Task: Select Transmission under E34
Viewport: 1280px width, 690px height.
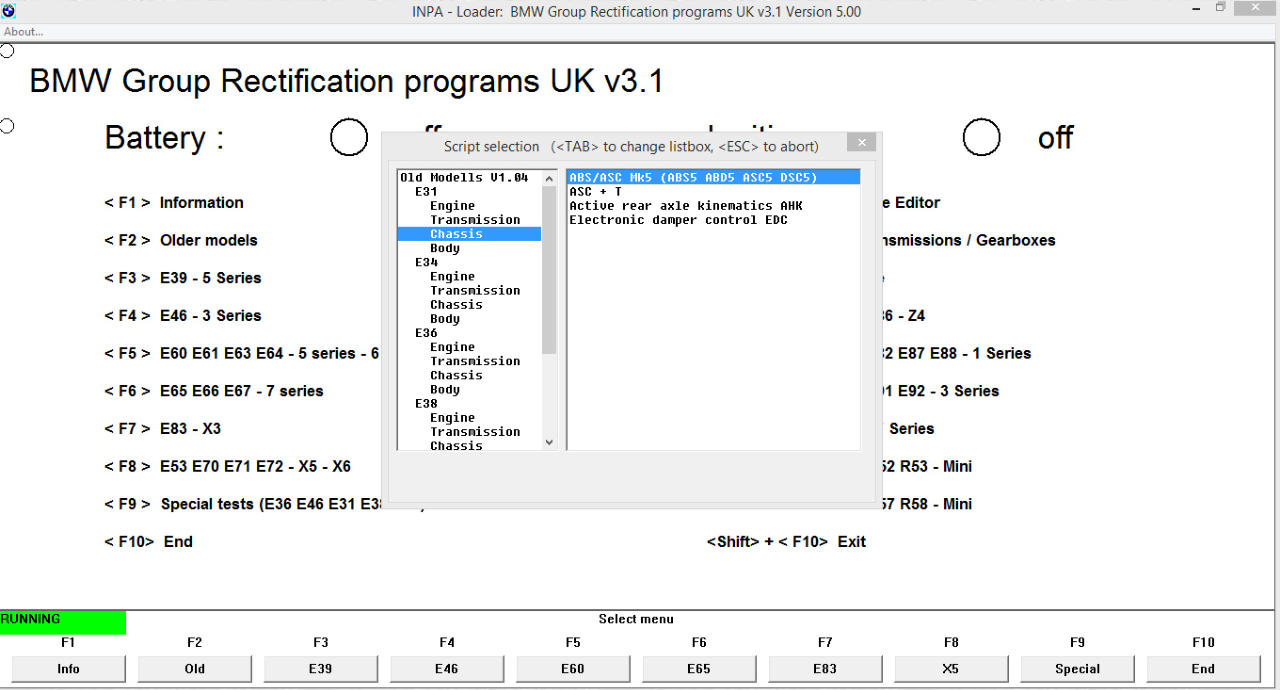Action: 475,290
